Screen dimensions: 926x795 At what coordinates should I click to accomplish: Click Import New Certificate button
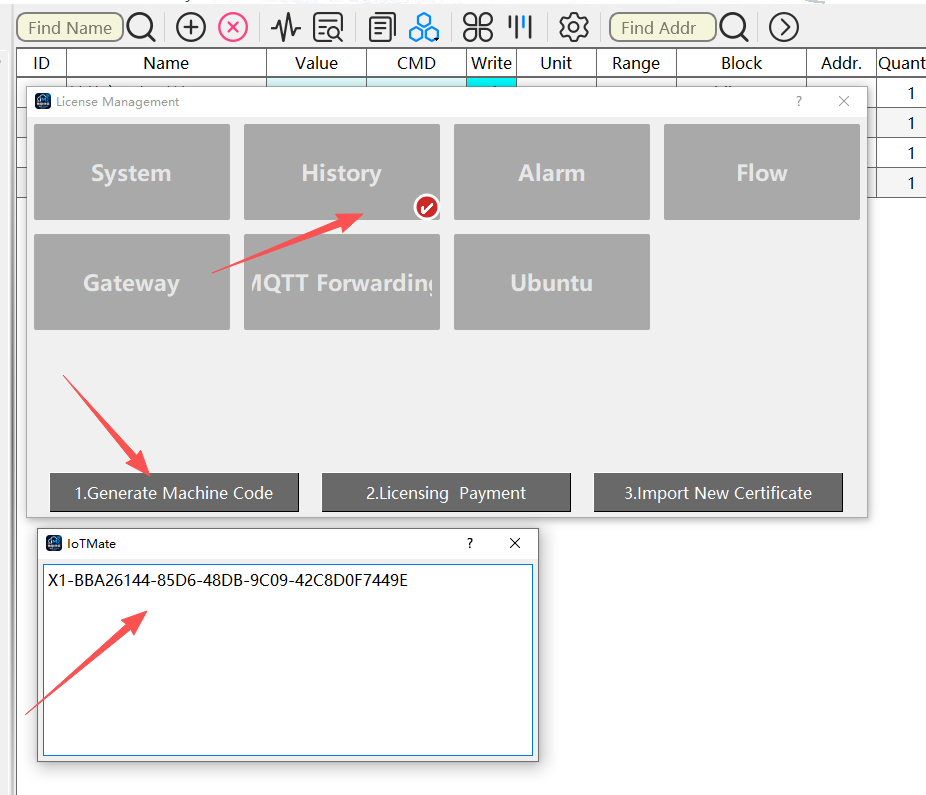click(718, 492)
